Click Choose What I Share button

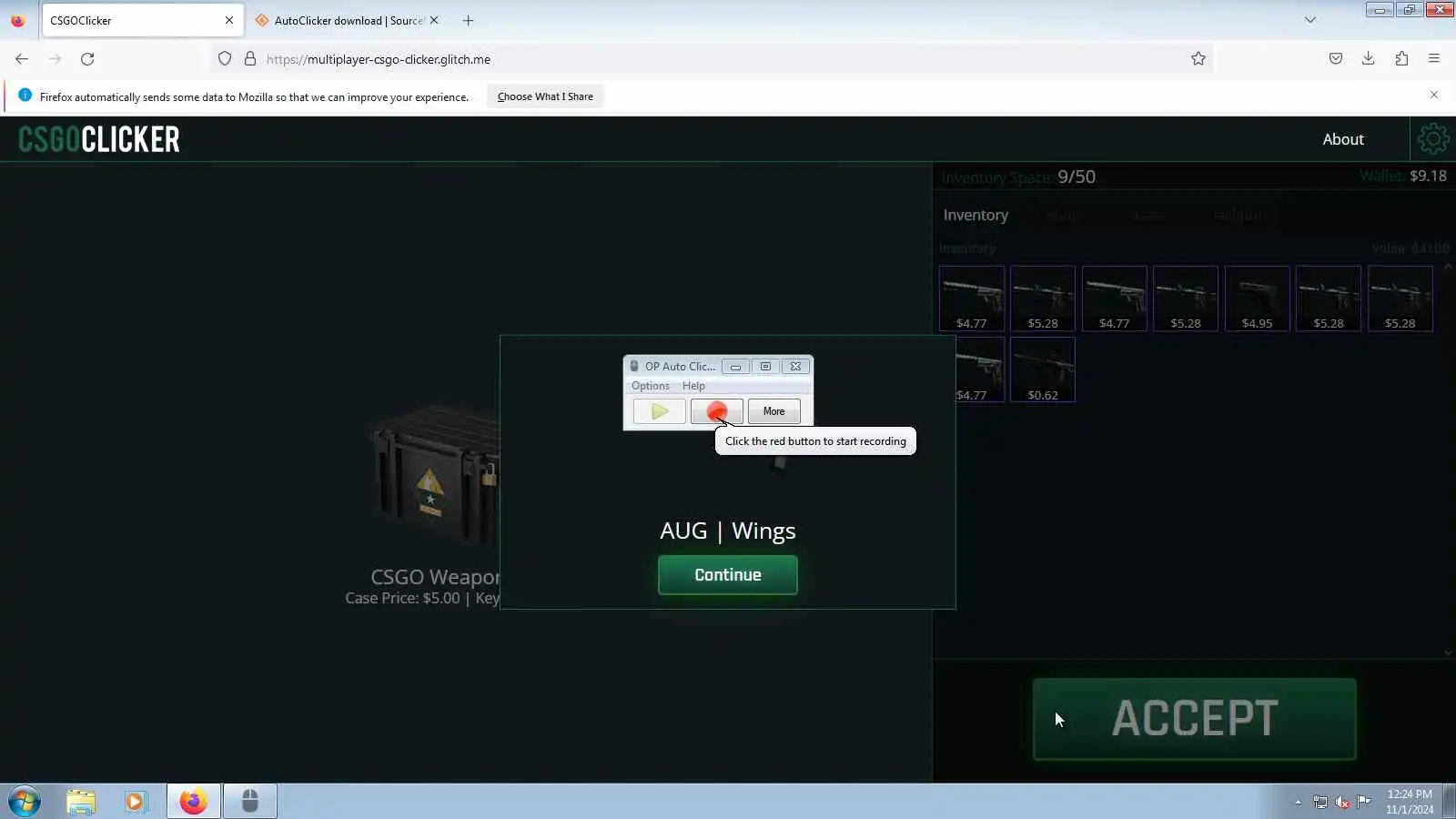tap(545, 96)
